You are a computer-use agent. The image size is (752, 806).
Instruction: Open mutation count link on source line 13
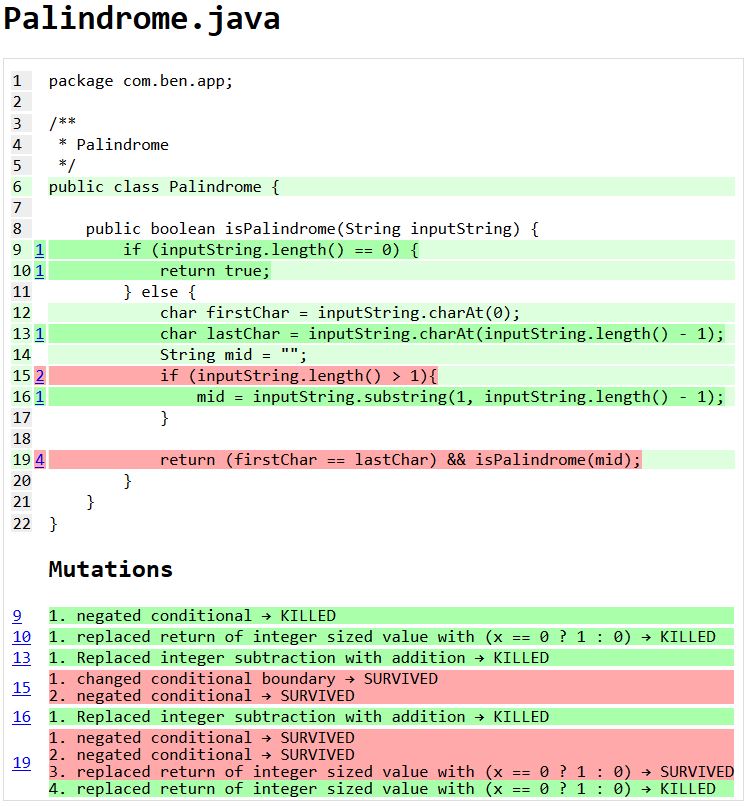[39, 334]
